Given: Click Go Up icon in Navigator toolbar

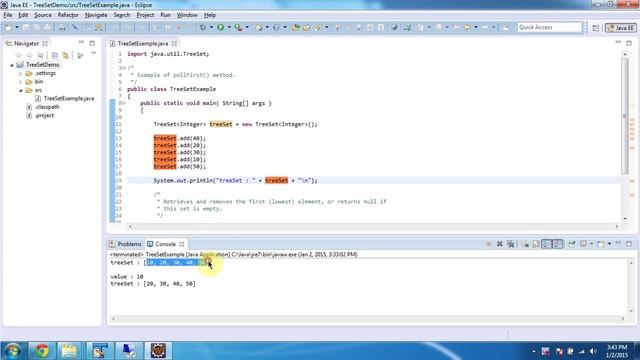Looking at the screenshot, I should (40, 55).
